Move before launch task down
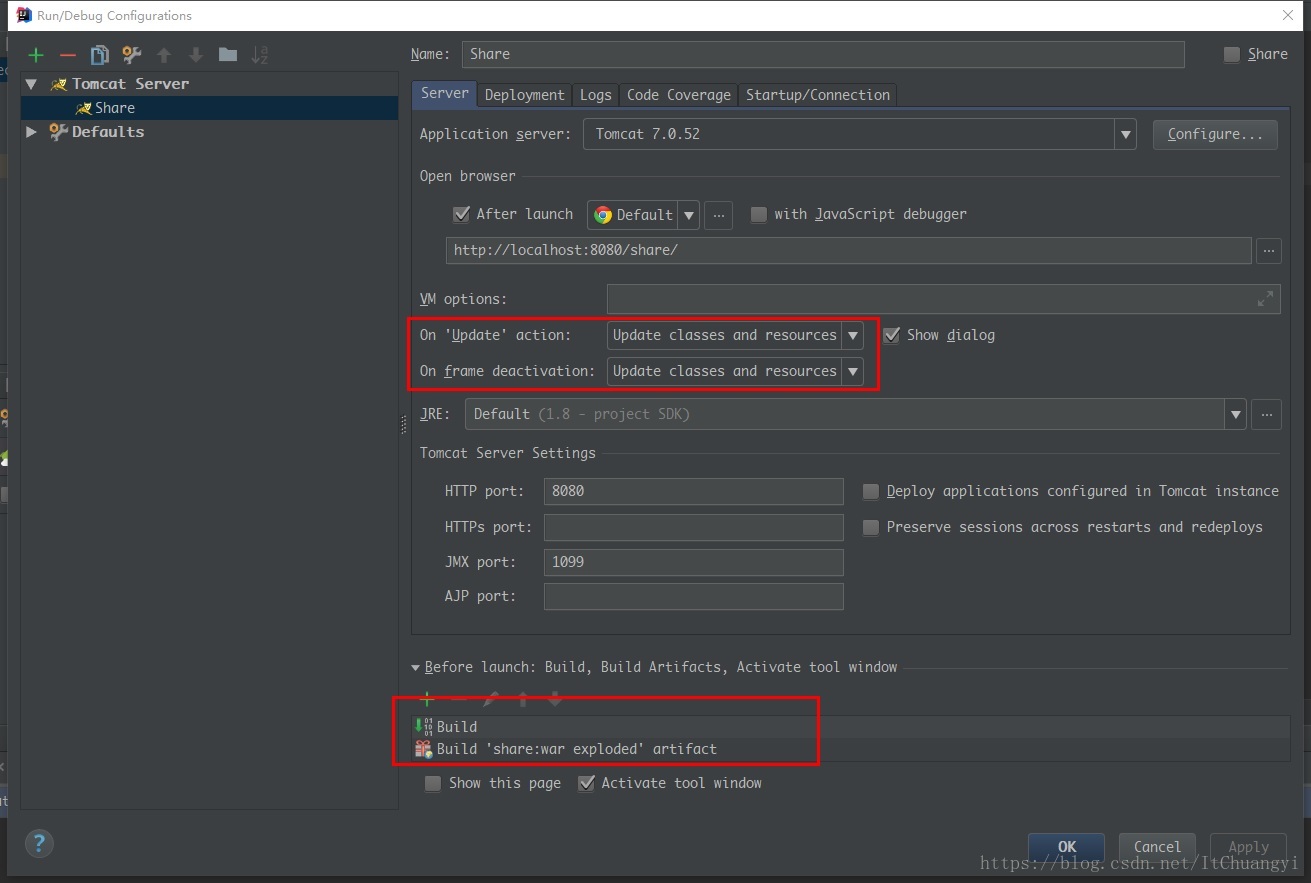The height and width of the screenshot is (883, 1311). click(555, 699)
